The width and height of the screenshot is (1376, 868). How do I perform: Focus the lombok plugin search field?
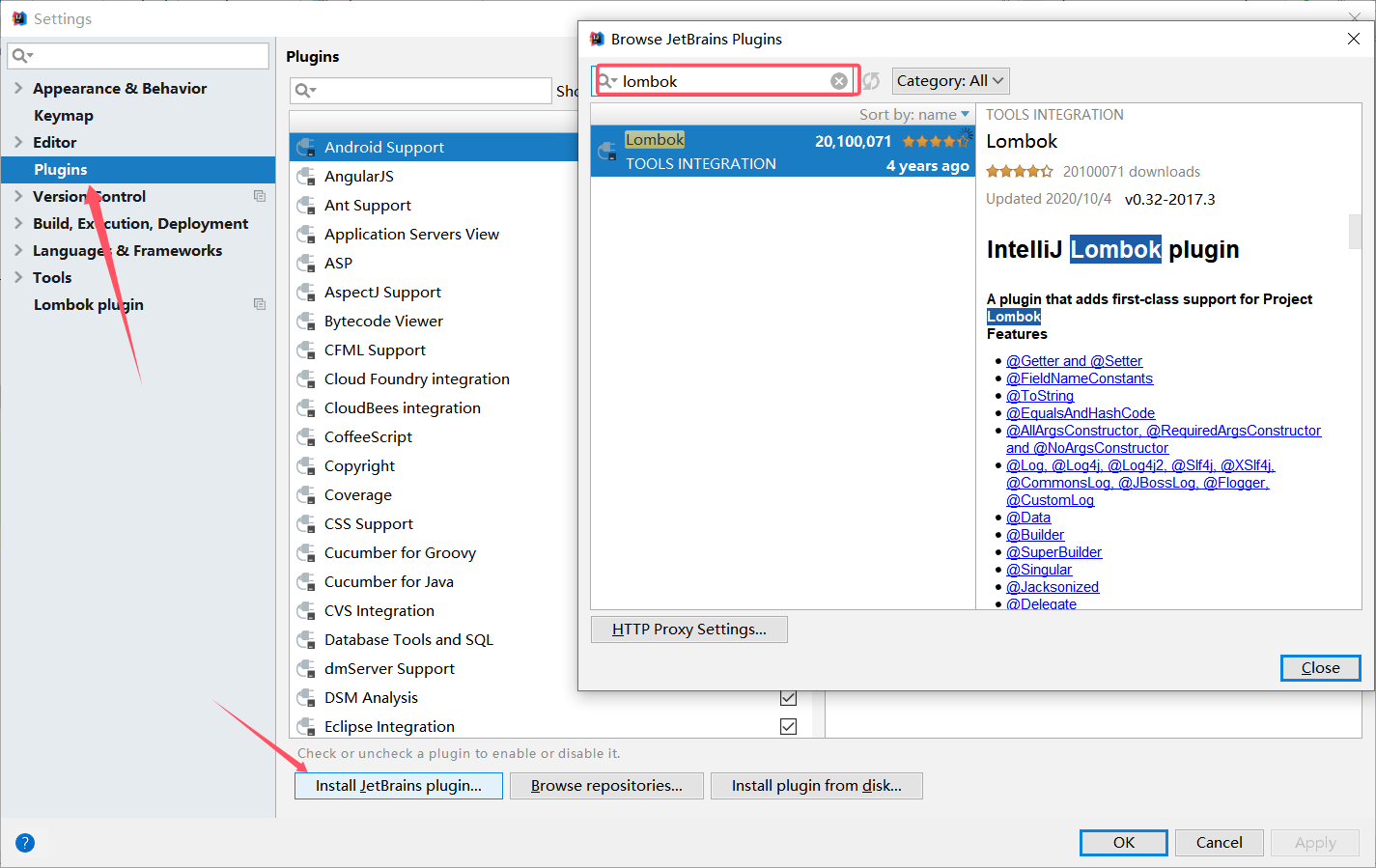[x=724, y=81]
